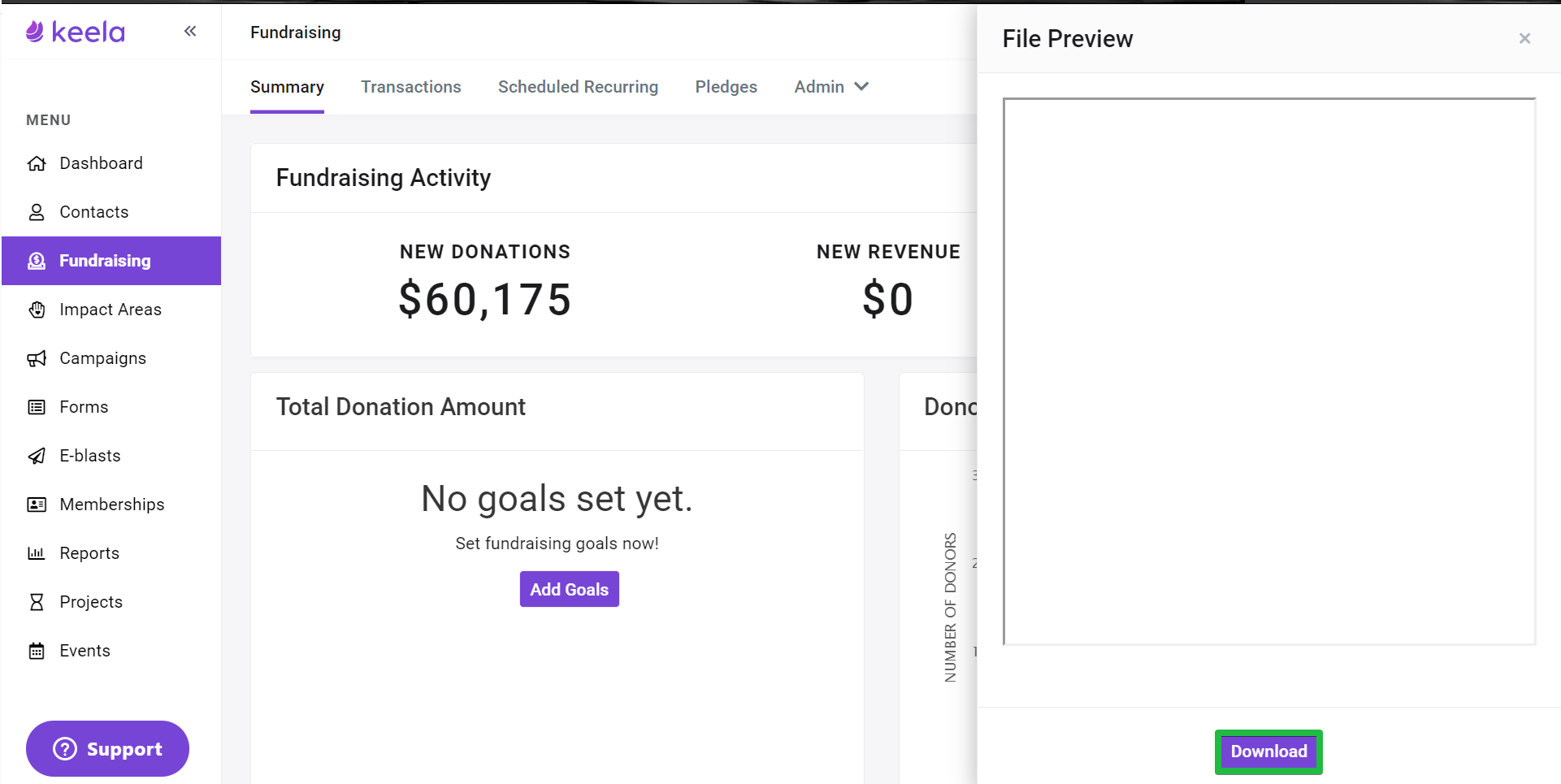Open Reports from the sidebar

pos(111,553)
